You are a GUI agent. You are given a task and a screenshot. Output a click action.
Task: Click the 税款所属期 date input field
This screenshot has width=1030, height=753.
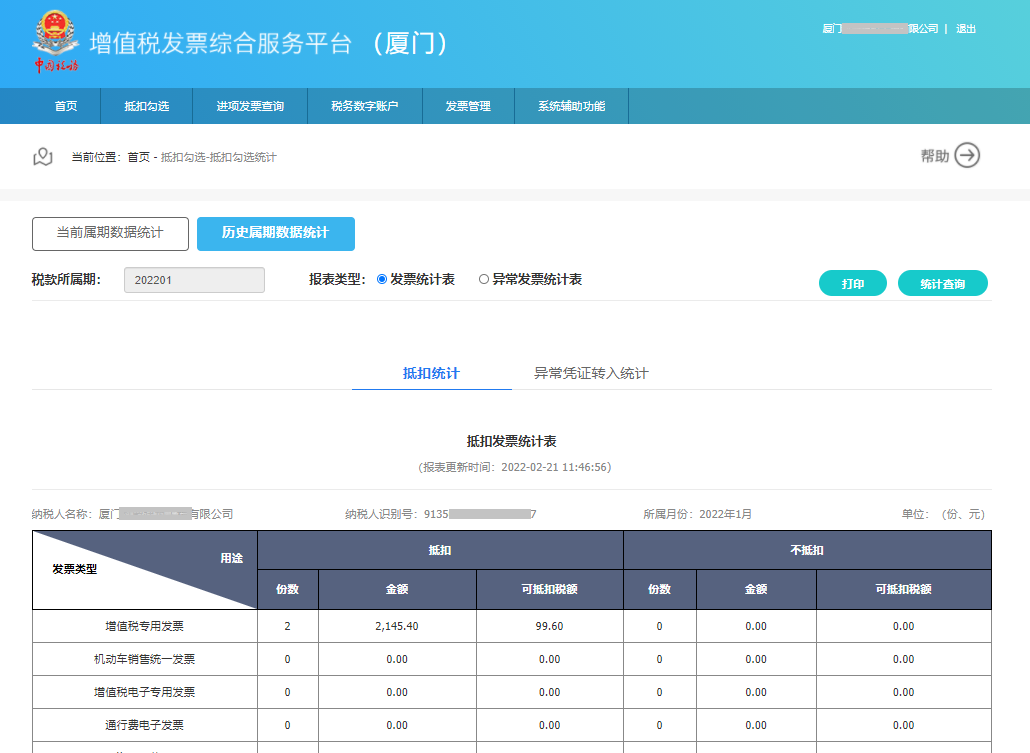[194, 279]
